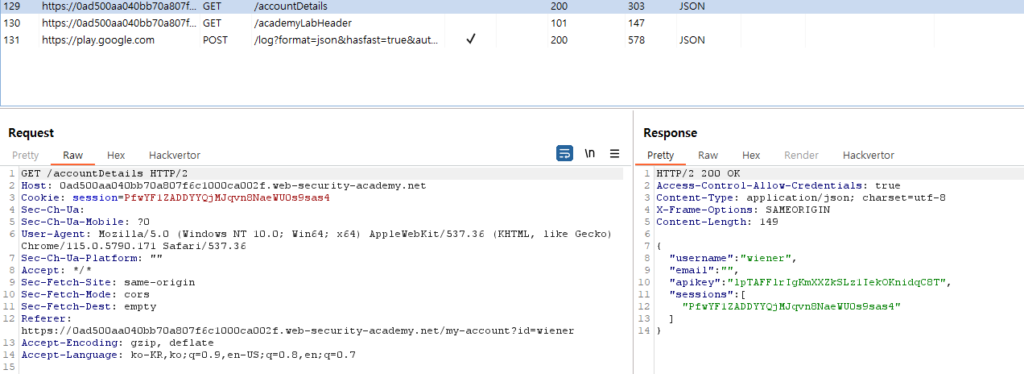The width and height of the screenshot is (1024, 374).
Task: Click the Content-Length header in response
Action: click(713, 221)
